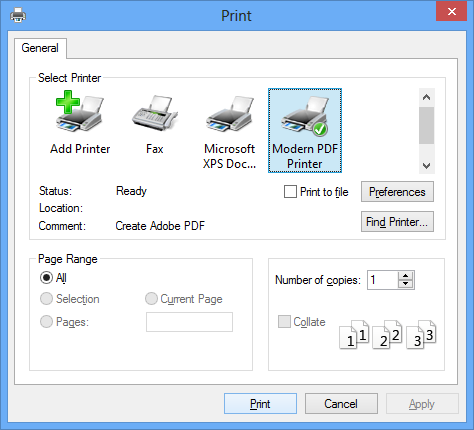Click the 'Create Adobe PDF' comment text
Image resolution: width=474 pixels, height=430 pixels.
pyautogui.click(x=160, y=226)
